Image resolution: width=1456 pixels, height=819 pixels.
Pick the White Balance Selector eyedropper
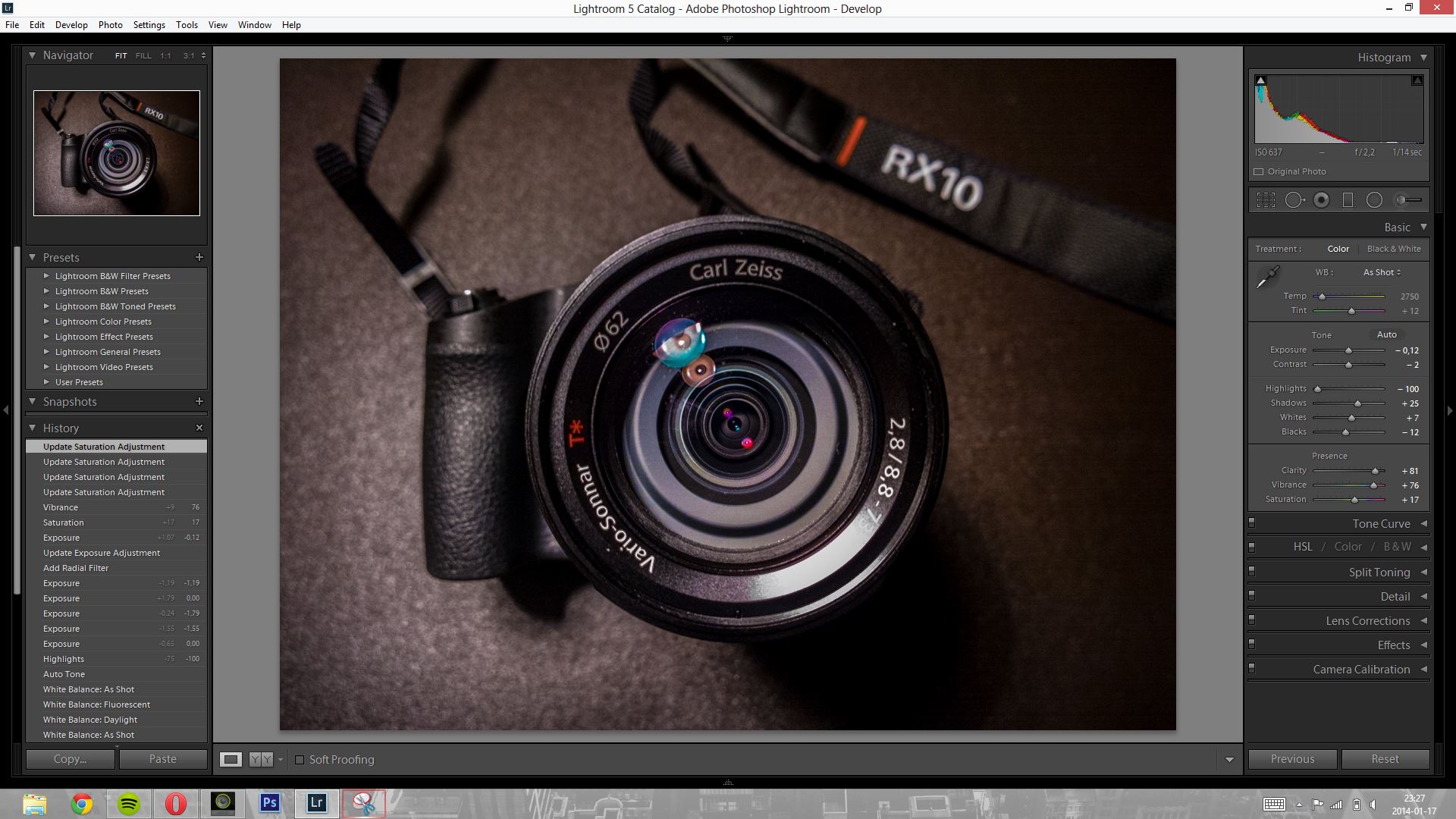[1267, 278]
